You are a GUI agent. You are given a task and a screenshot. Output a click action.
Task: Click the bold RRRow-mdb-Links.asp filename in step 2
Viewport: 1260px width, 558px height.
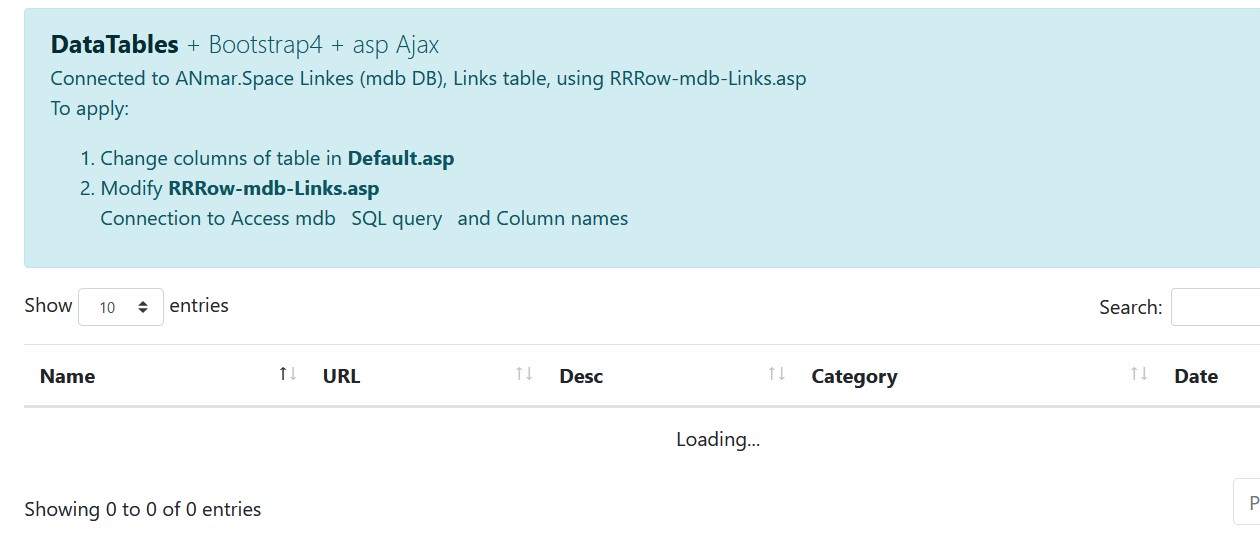[x=273, y=188]
